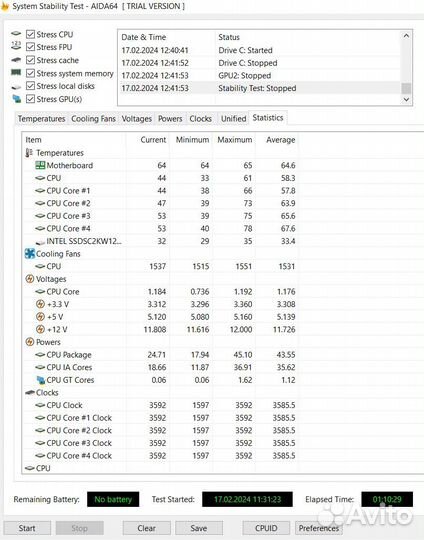The image size is (424, 540).
Task: Click the RAM module icon beside Stress system memory
Action: point(16,73)
